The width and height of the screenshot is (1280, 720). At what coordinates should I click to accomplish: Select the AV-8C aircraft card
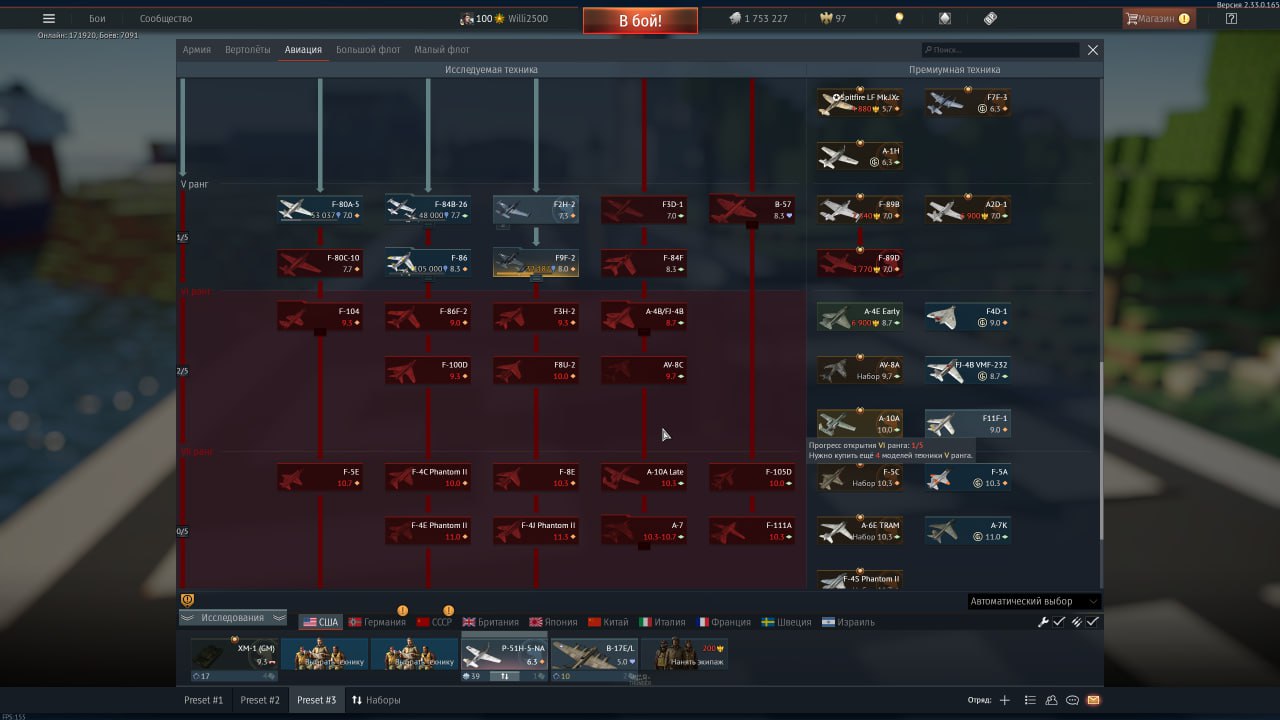pyautogui.click(x=644, y=370)
